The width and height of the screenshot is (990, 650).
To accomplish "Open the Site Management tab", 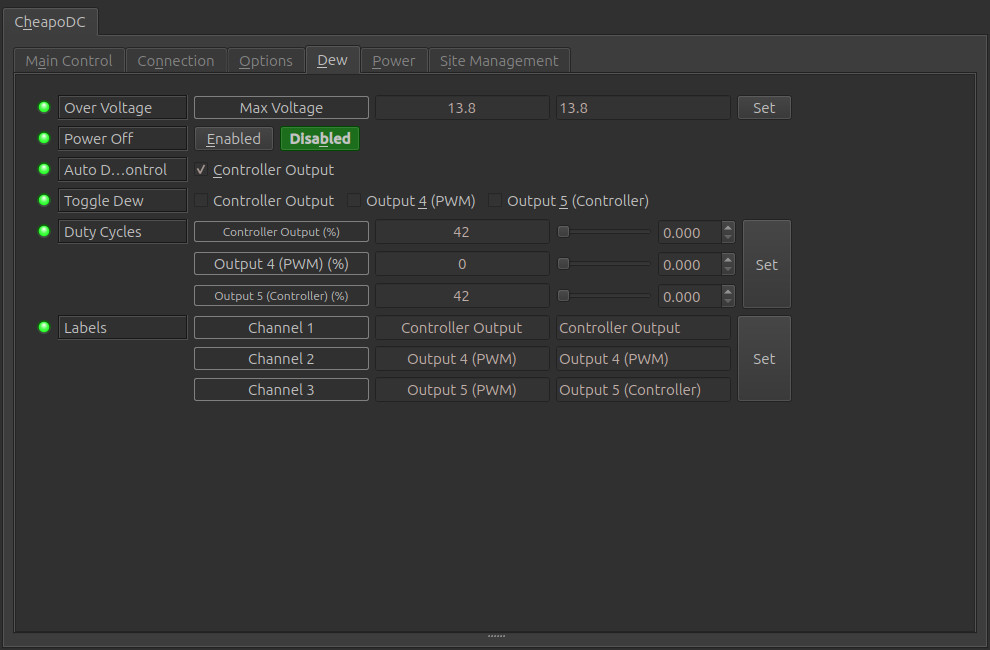I will coord(499,61).
